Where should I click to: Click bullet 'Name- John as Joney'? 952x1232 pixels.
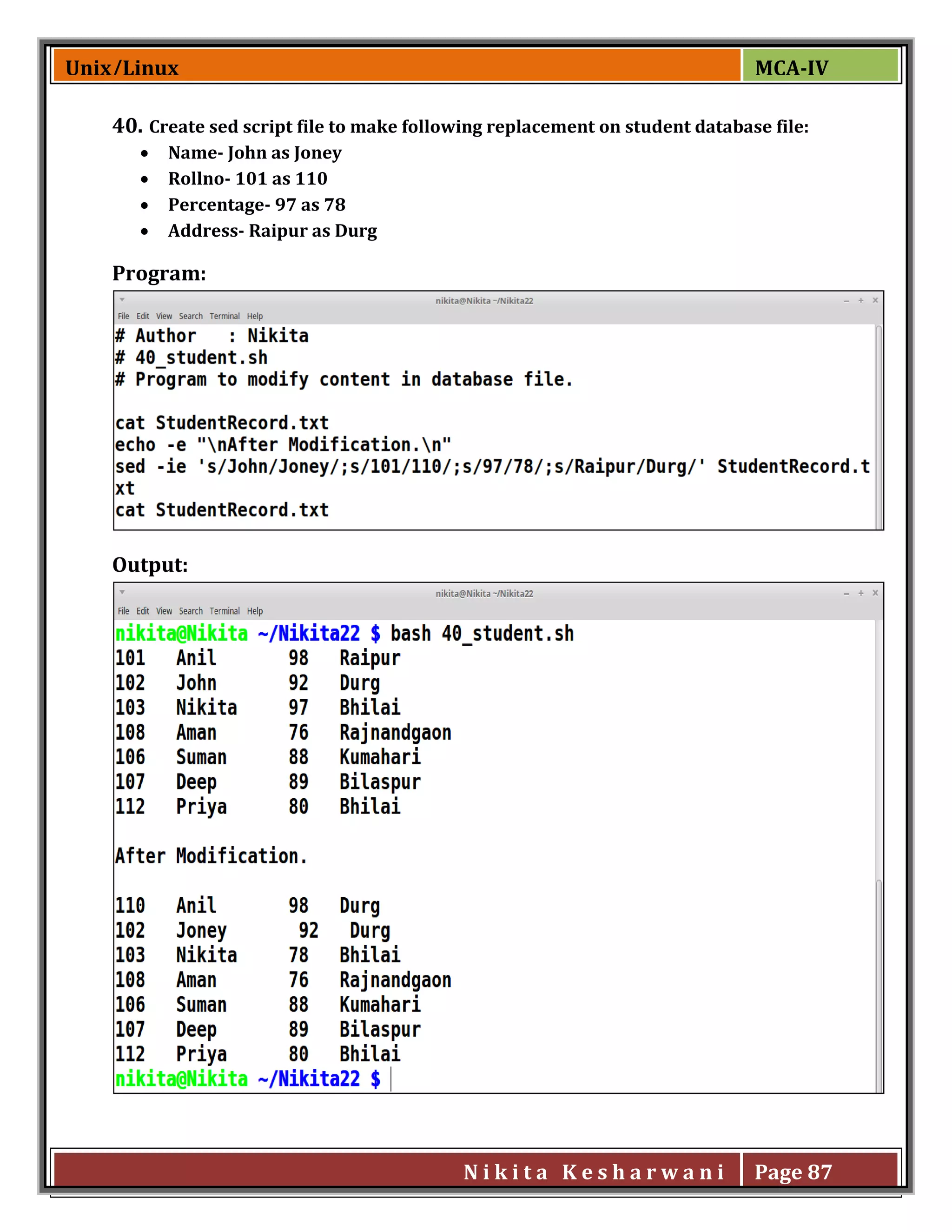(x=255, y=153)
